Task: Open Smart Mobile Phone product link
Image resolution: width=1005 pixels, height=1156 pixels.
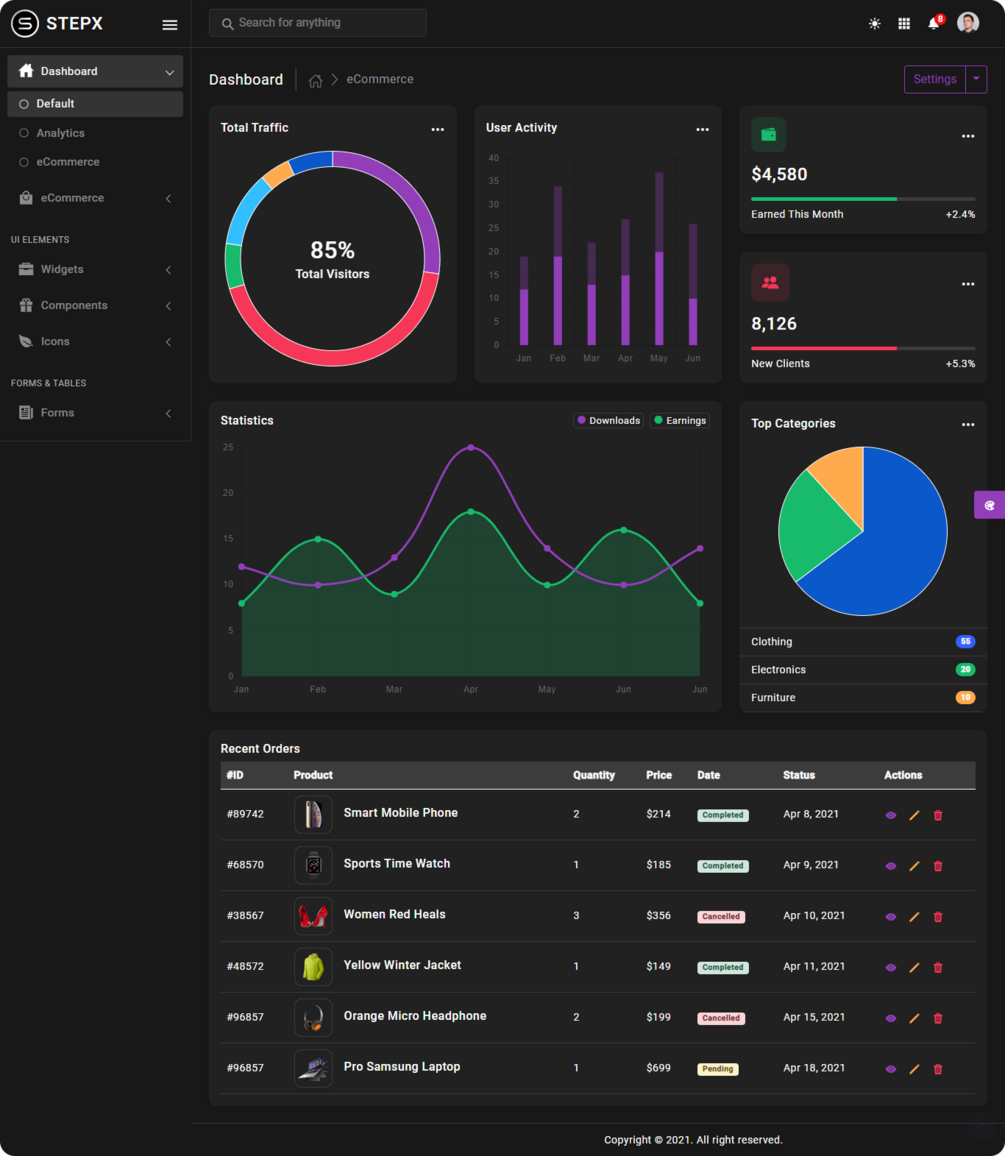Action: point(400,812)
